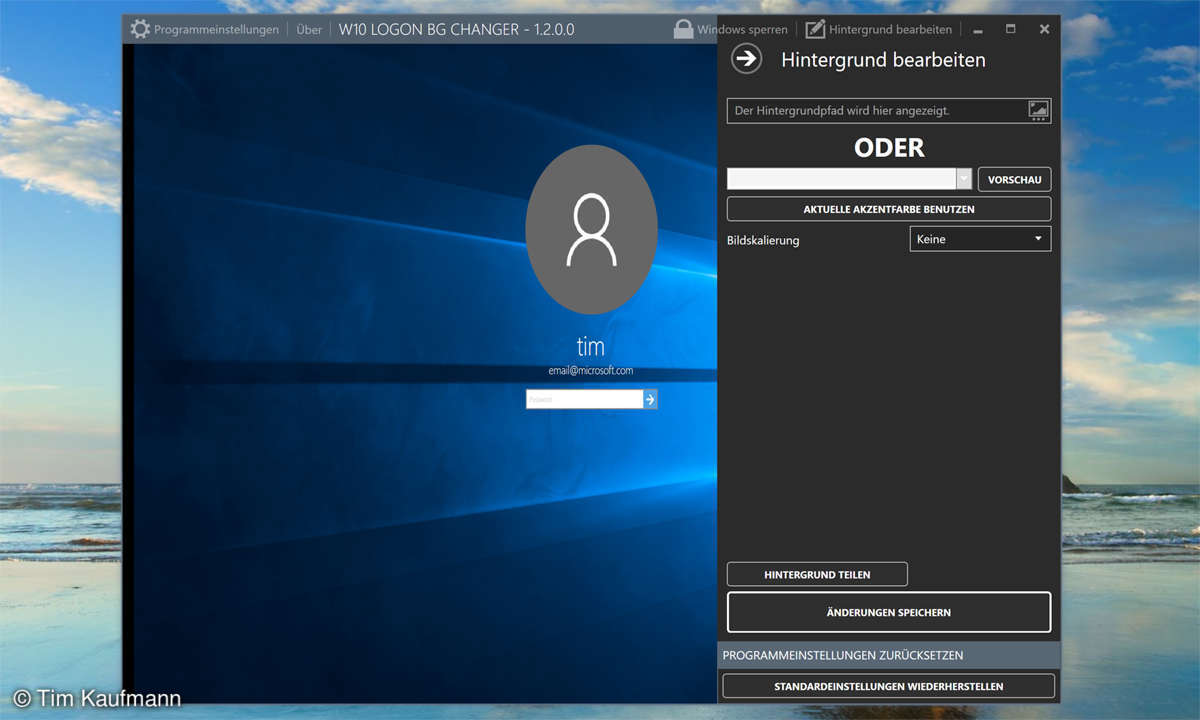Click ÄNDERUNGEN SPEICHERN button
The width and height of the screenshot is (1200, 720).
pos(889,612)
